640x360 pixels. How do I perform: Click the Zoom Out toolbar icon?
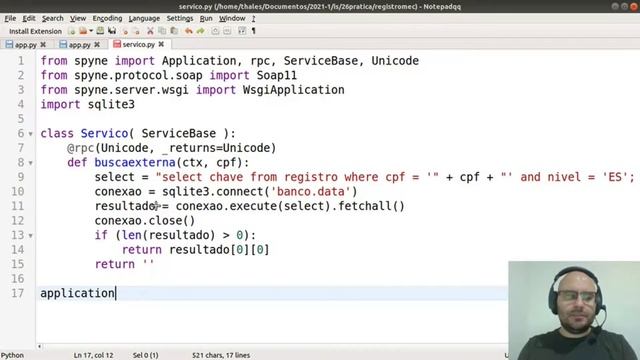[x=227, y=31]
